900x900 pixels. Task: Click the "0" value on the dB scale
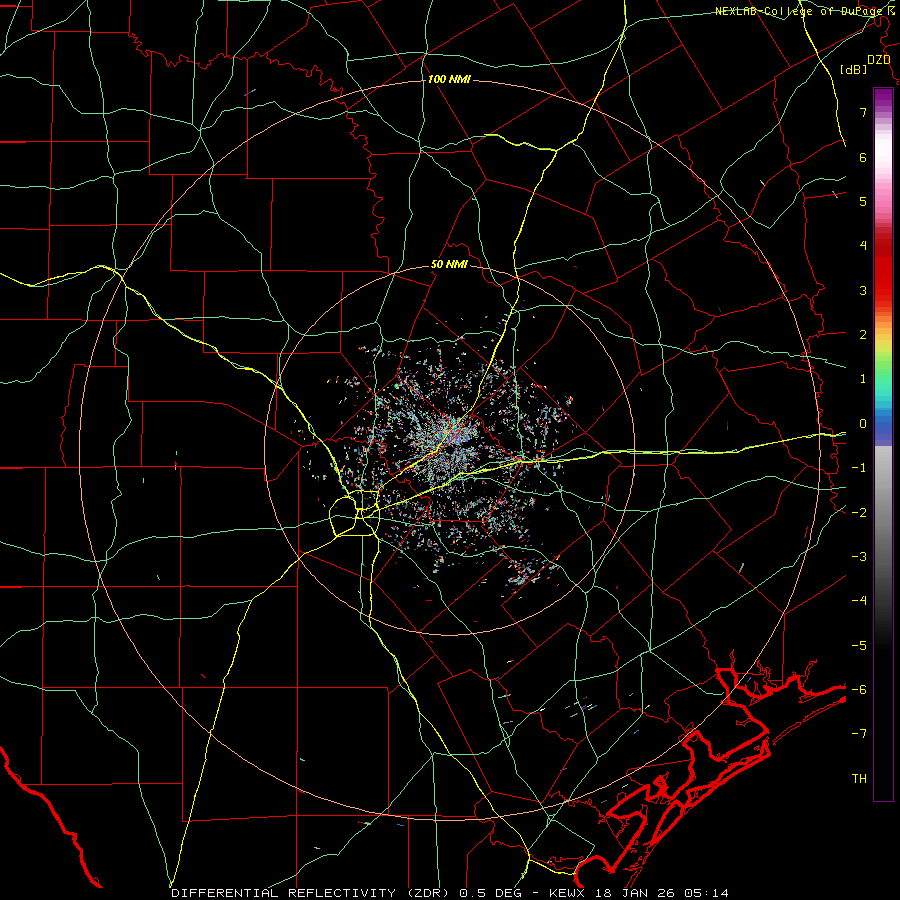(x=863, y=424)
